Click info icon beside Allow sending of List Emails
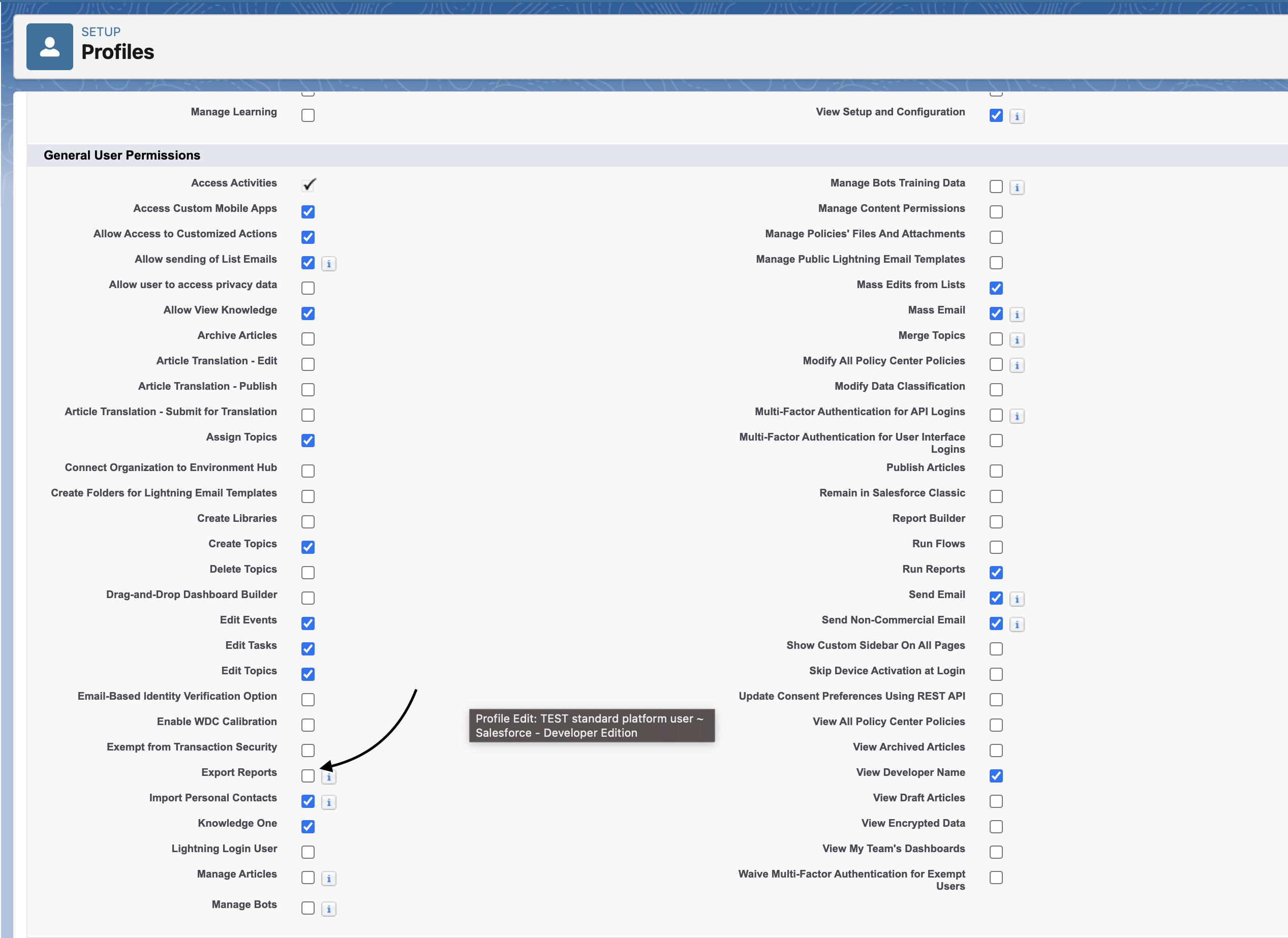The width and height of the screenshot is (1288, 938). tap(329, 263)
